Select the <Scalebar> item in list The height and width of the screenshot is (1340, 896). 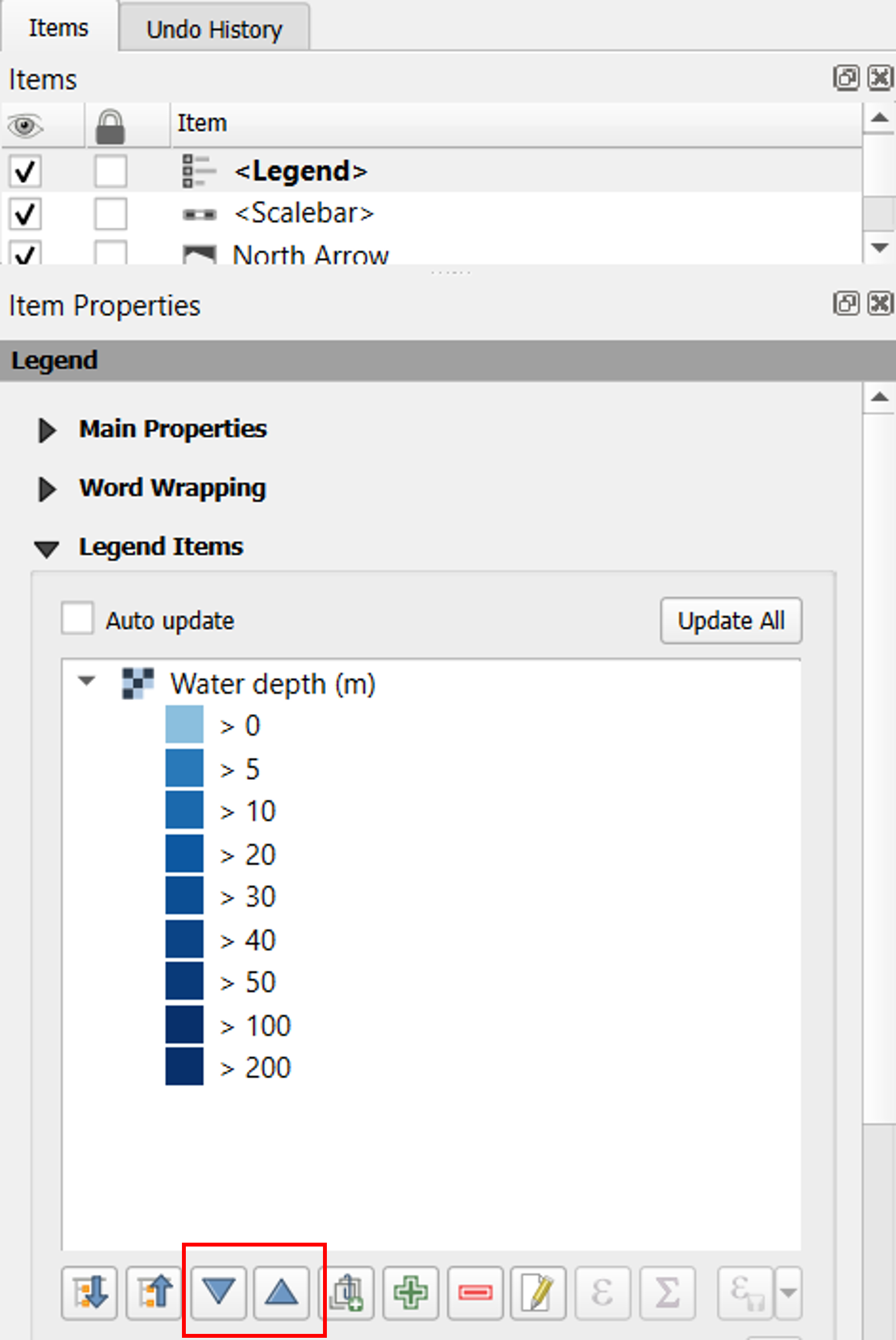(304, 213)
